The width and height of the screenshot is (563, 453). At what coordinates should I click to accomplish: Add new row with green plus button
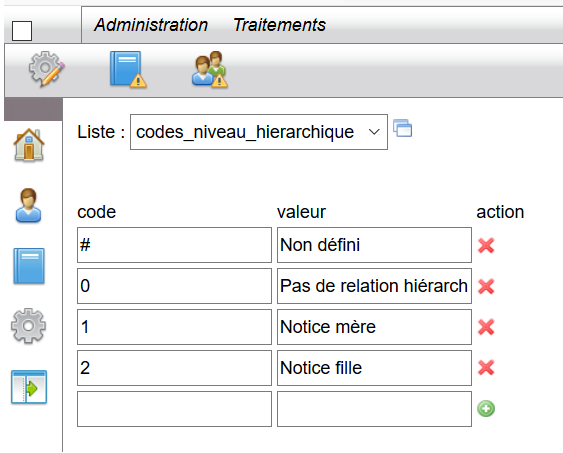click(486, 409)
